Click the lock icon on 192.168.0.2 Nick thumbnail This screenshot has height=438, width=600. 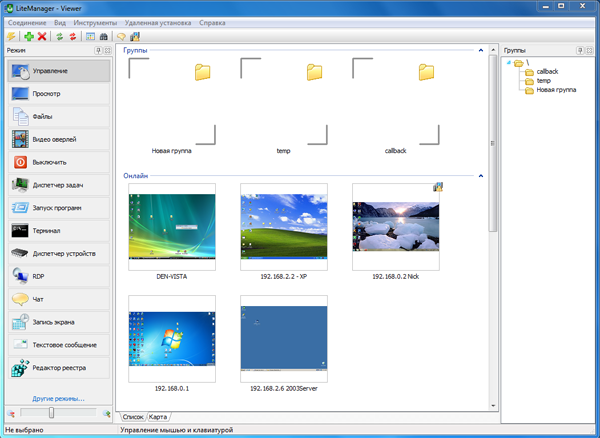pos(438,187)
